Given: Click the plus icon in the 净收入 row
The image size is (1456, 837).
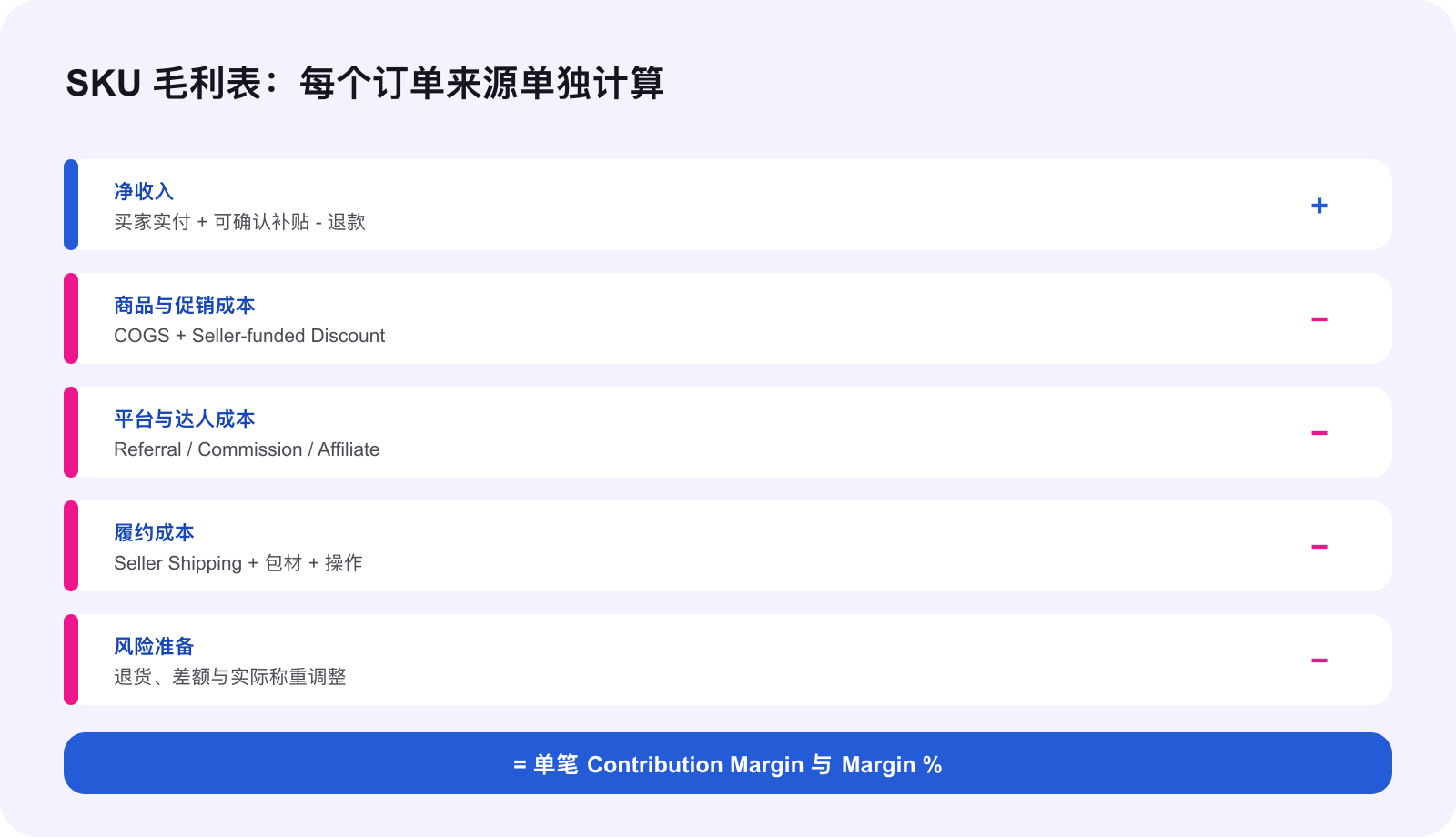Looking at the screenshot, I should click(1319, 206).
